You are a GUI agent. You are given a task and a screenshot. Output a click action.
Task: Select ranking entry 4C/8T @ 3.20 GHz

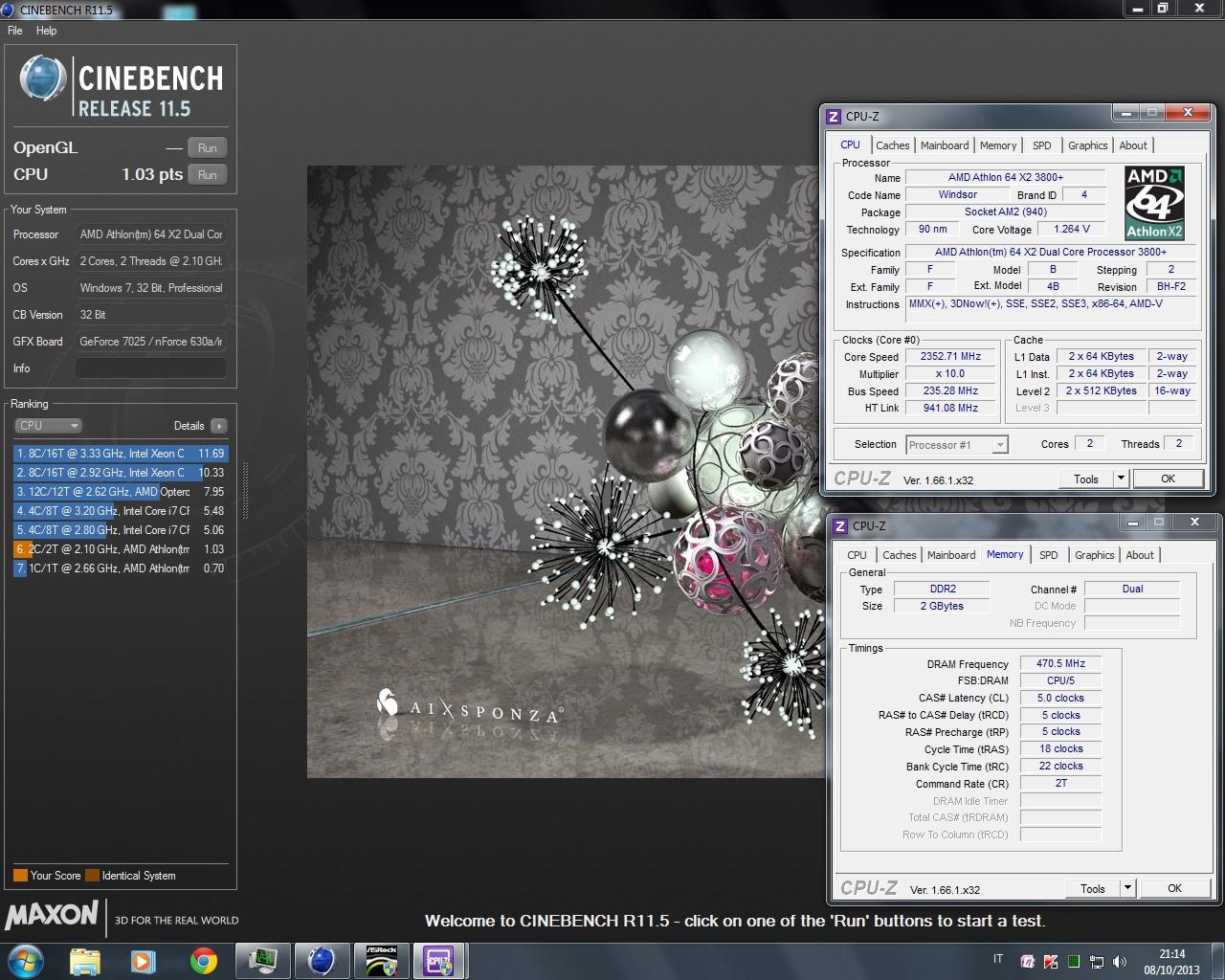coord(121,511)
